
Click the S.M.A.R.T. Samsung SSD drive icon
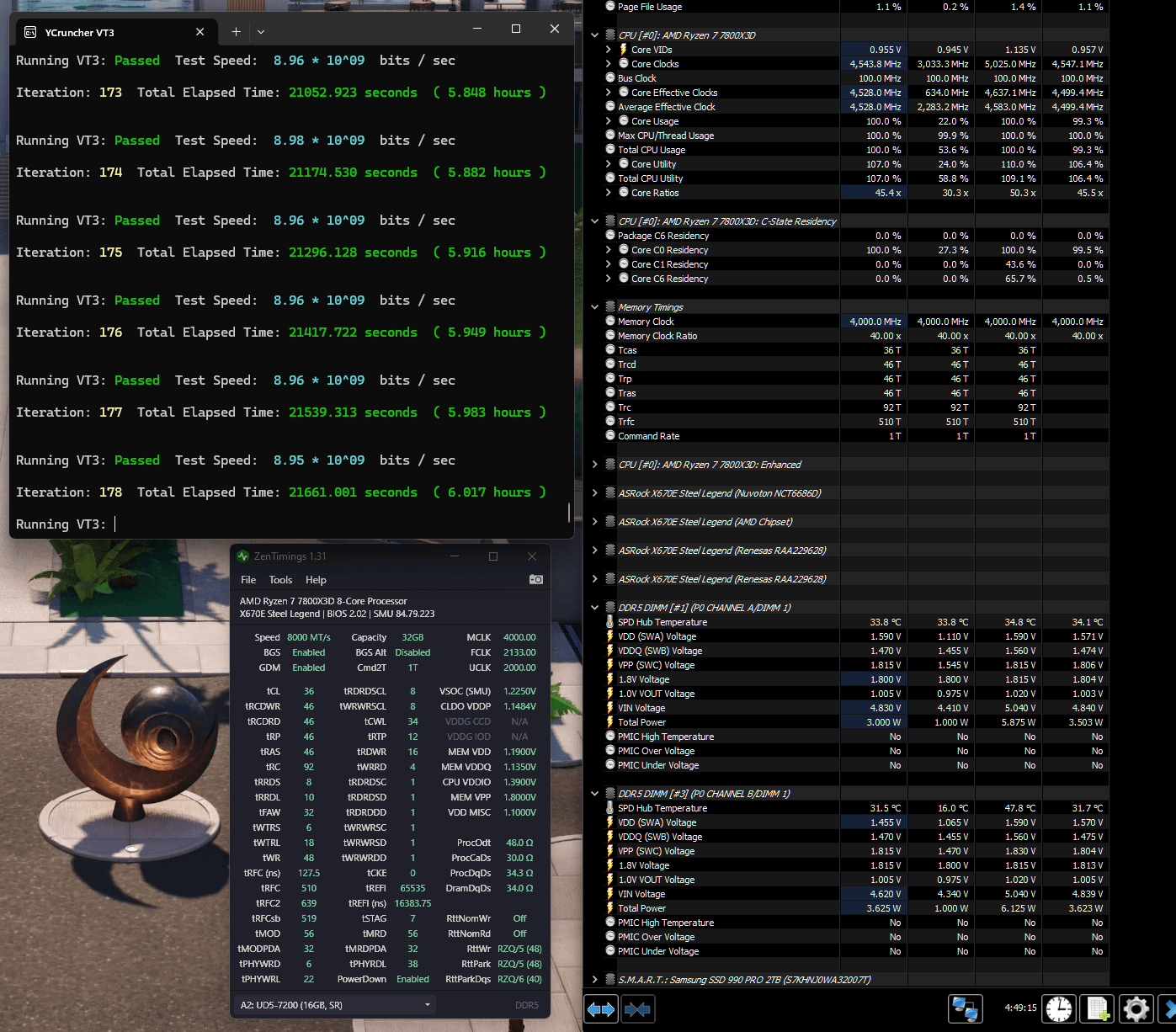pos(610,980)
